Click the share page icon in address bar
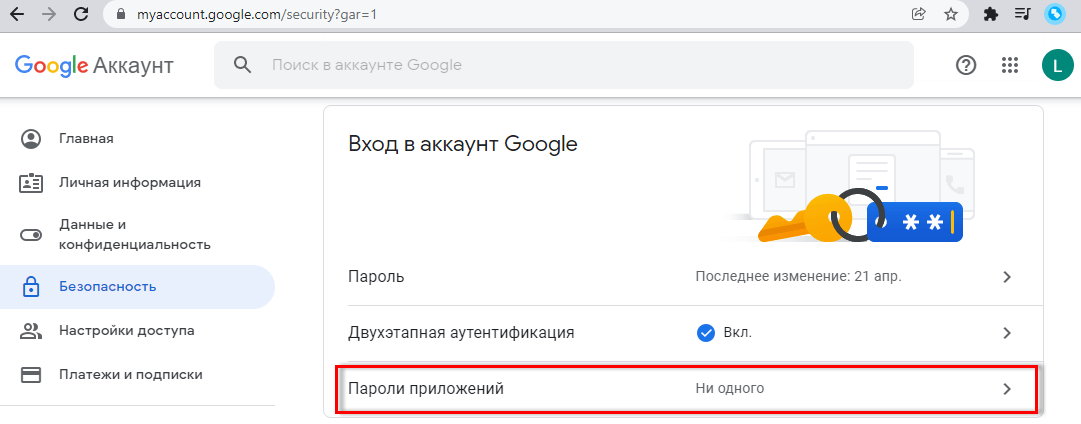 (918, 15)
